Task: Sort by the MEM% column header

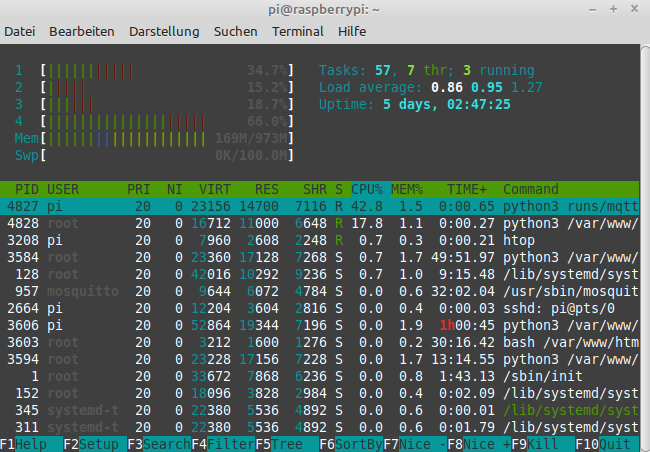Action: pyautogui.click(x=406, y=189)
